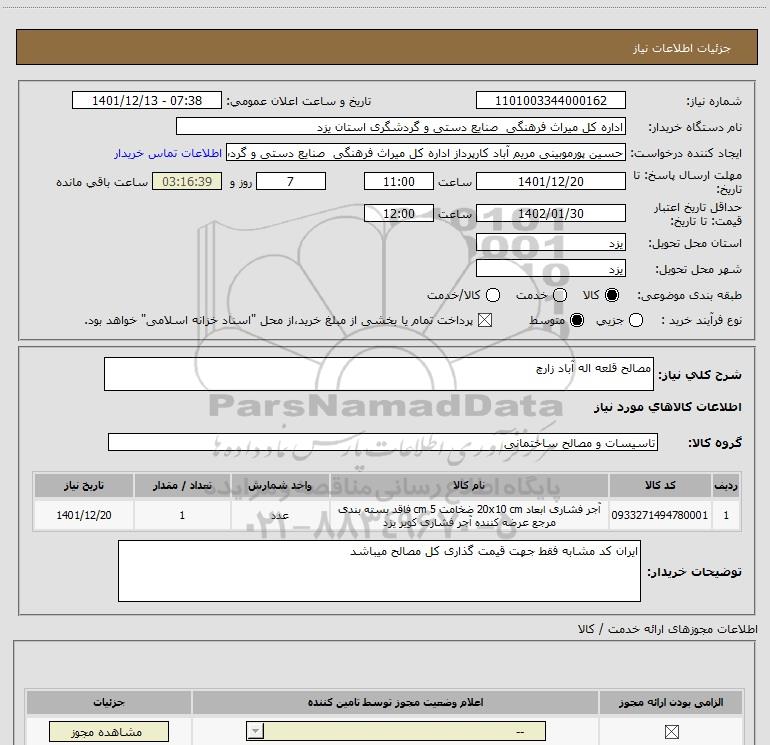
Task: Click the response deadline date 1401/12/20 field
Action: [550, 181]
